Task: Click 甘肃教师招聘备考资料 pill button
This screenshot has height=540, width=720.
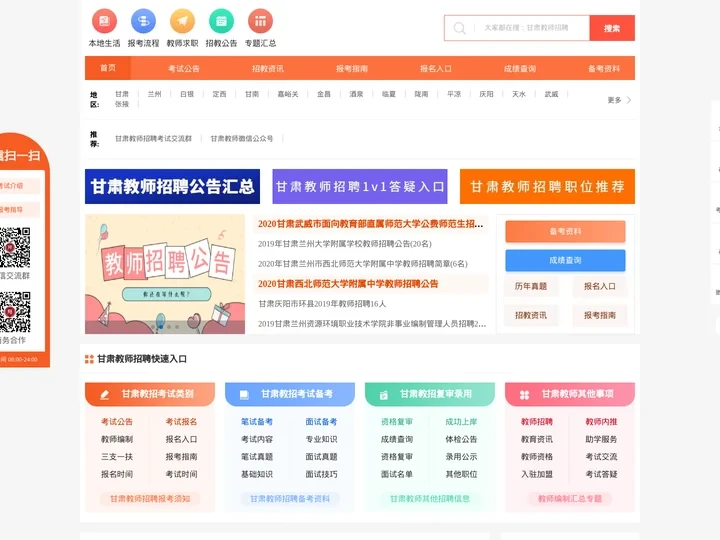Action: 290,499
